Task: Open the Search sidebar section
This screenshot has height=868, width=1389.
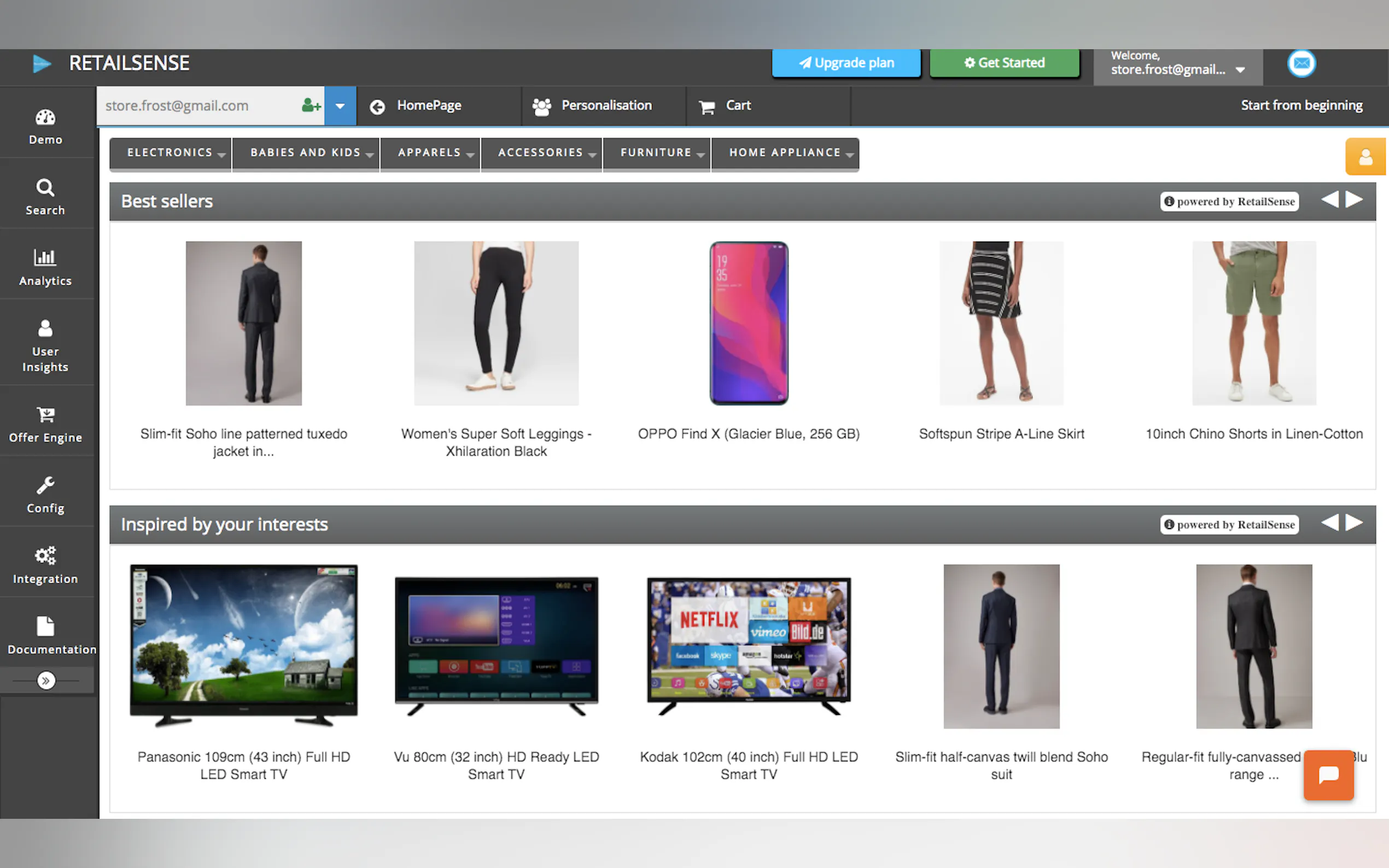Action: (46, 197)
